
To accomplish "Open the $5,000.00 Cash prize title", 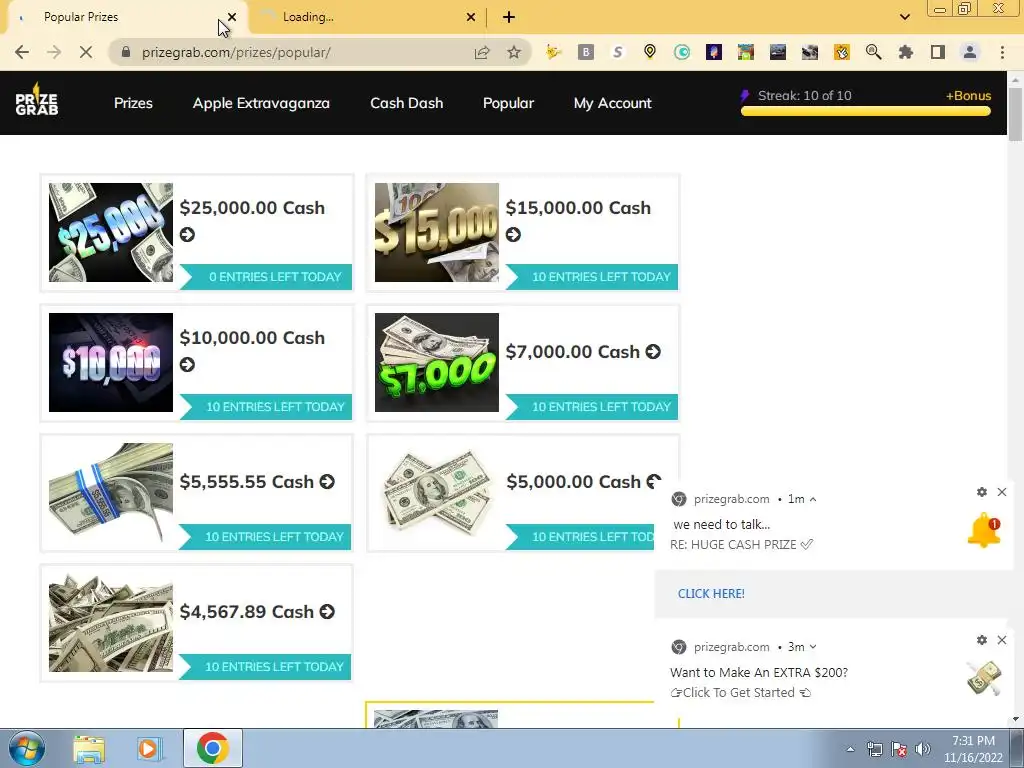I will pos(573,482).
